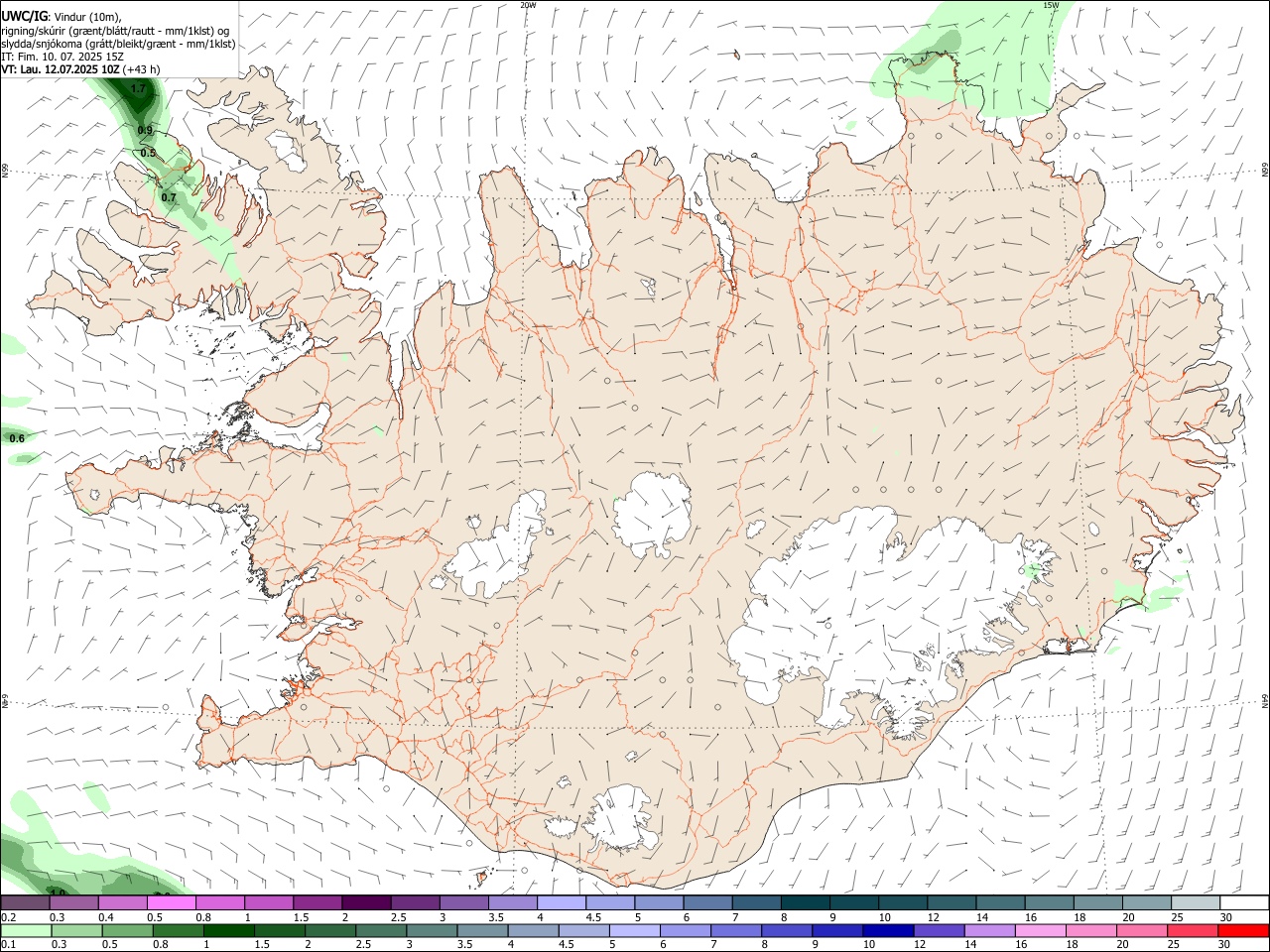The height and width of the screenshot is (952, 1270).
Task: Select the darkest green 1 swatch, lower scale
Action: (228, 931)
